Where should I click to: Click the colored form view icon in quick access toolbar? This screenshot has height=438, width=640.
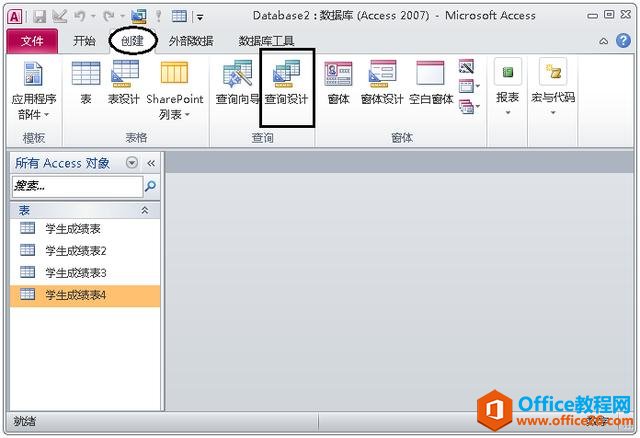139,16
